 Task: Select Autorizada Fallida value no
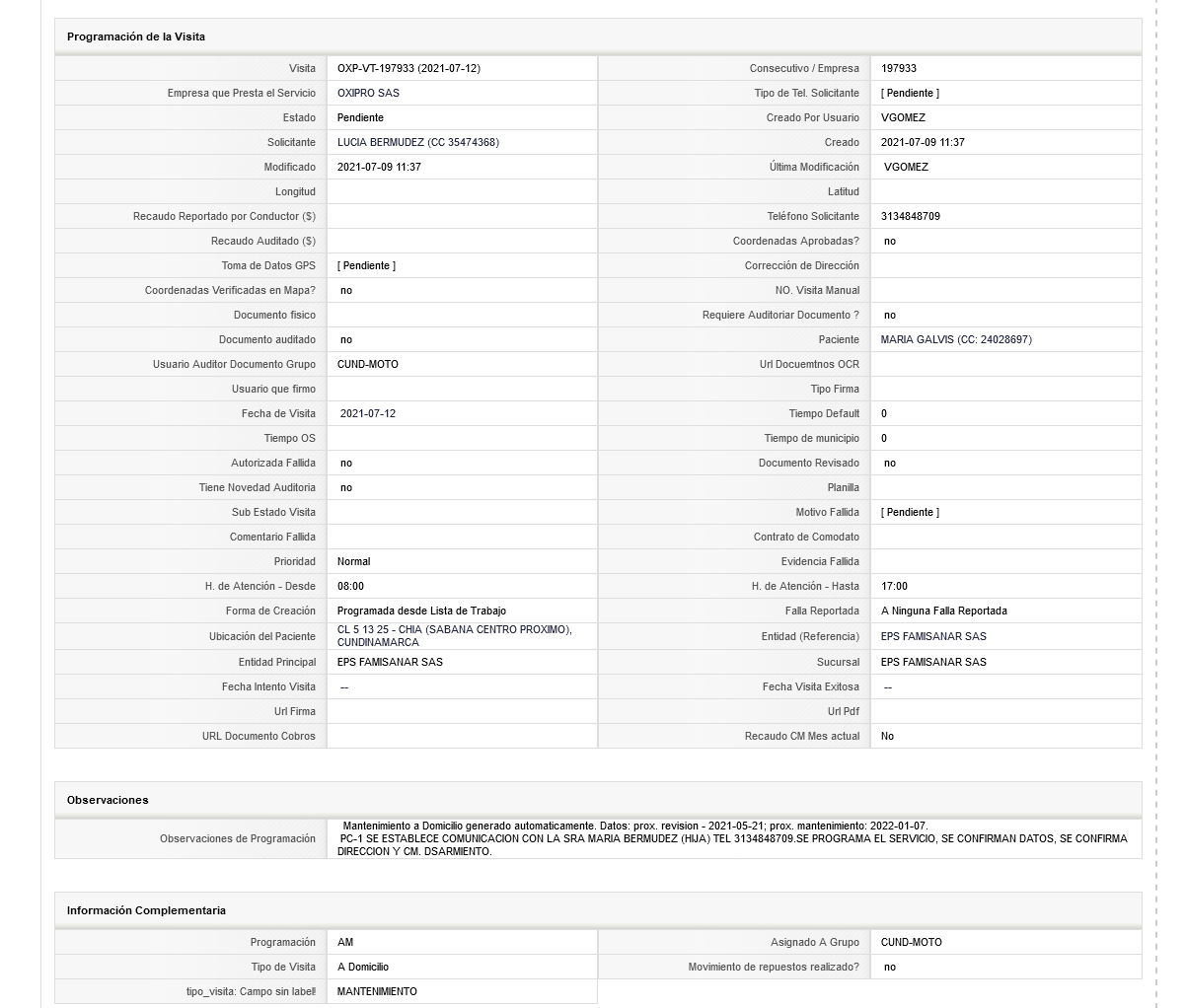[346, 463]
